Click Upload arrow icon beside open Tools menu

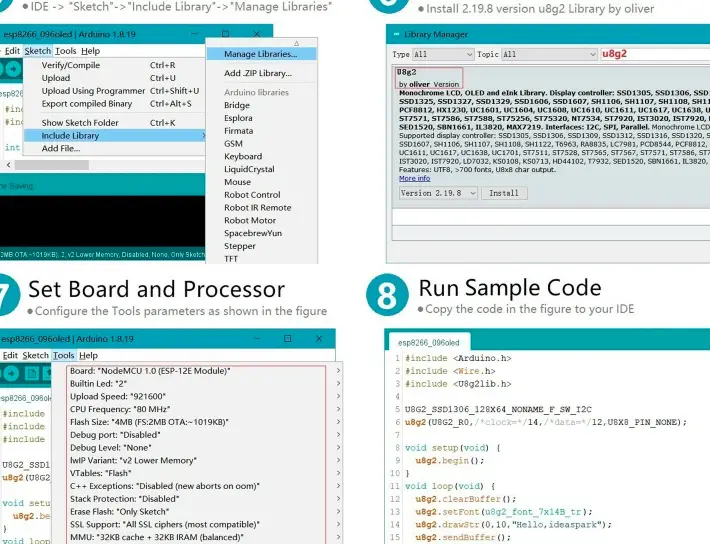tap(11, 374)
